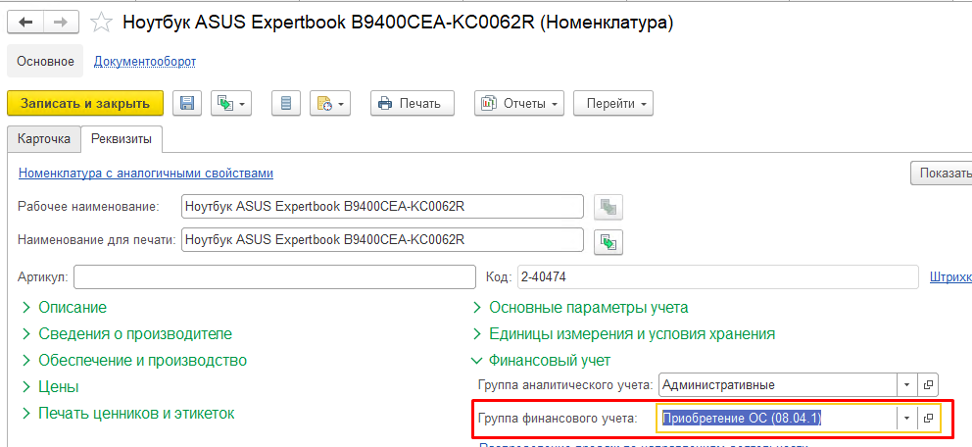Go forward with the right arrow button
972x447 pixels.
click(61, 23)
